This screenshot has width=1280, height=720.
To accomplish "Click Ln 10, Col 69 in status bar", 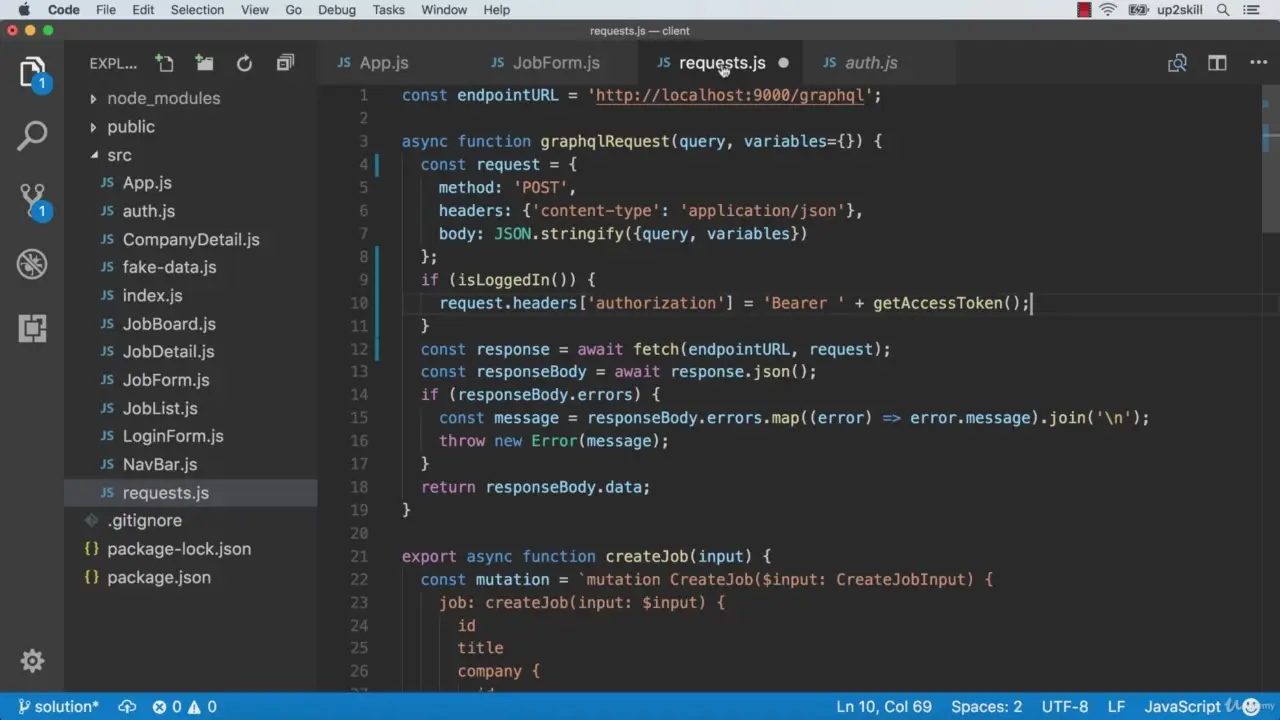I will 884,706.
